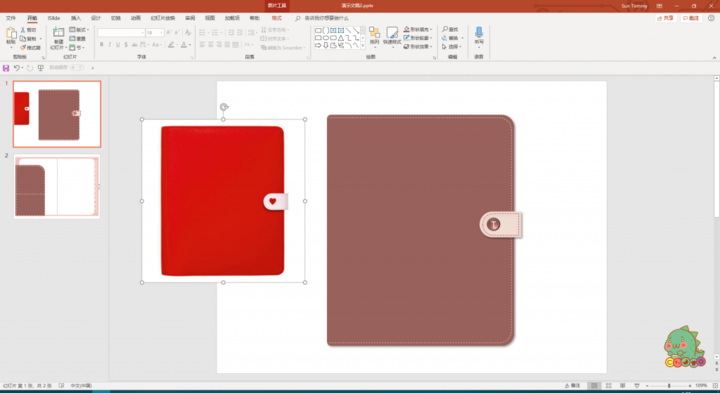Toggle Bold formatting
Image resolution: width=720 pixels, height=393 pixels.
coord(101,45)
